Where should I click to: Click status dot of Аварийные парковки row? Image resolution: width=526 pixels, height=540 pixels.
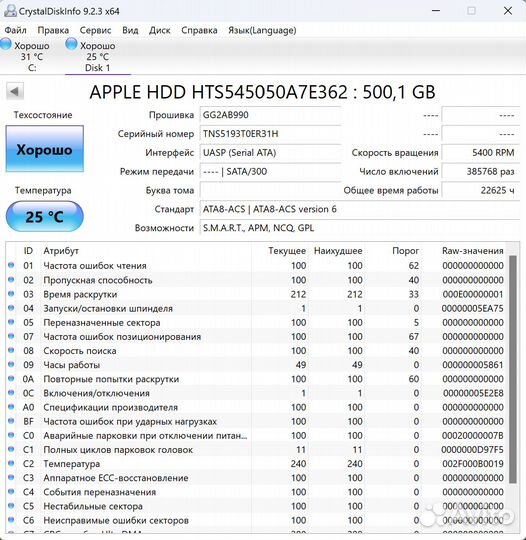pyautogui.click(x=11, y=435)
